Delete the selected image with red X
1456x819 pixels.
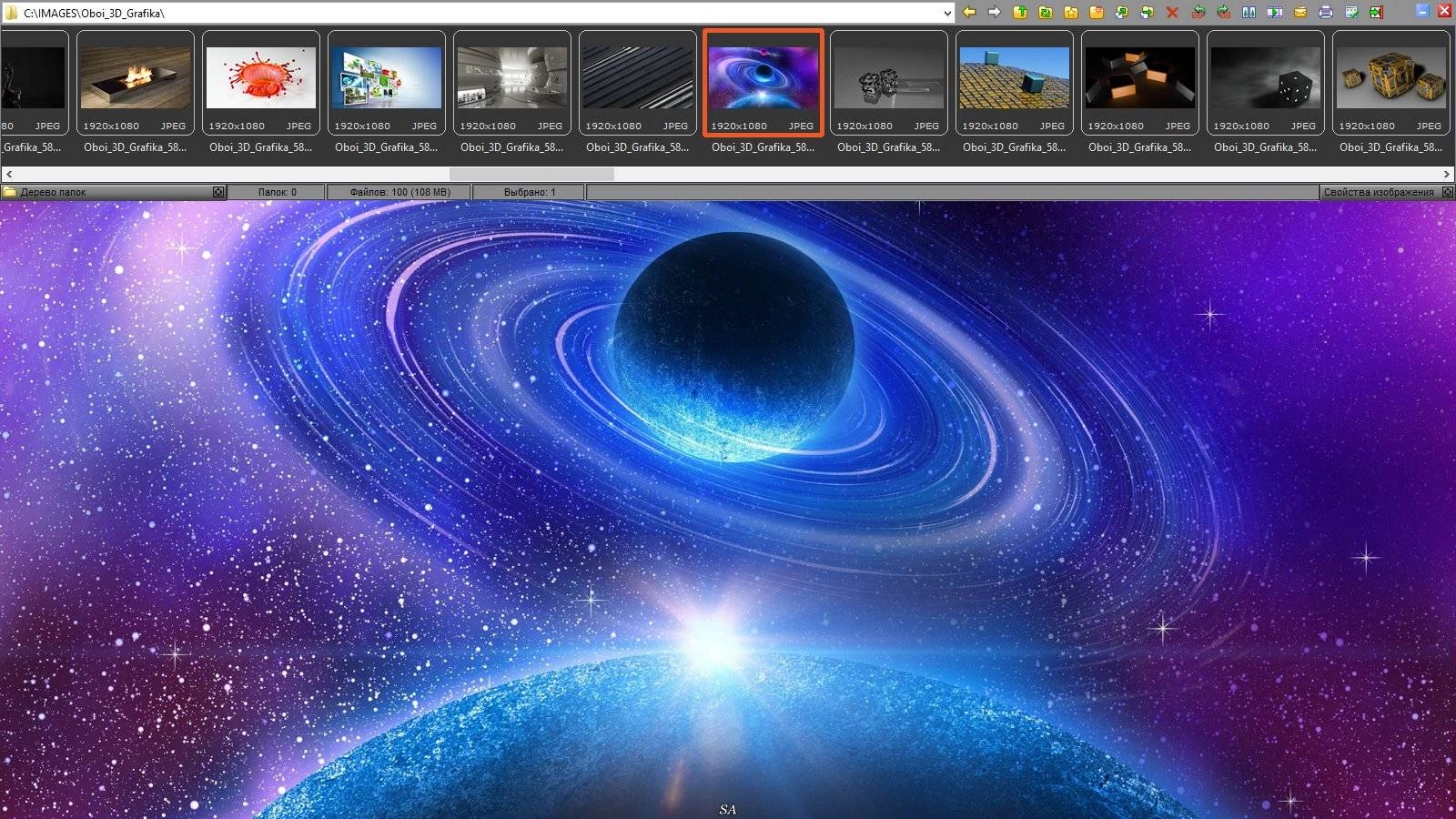1172,12
